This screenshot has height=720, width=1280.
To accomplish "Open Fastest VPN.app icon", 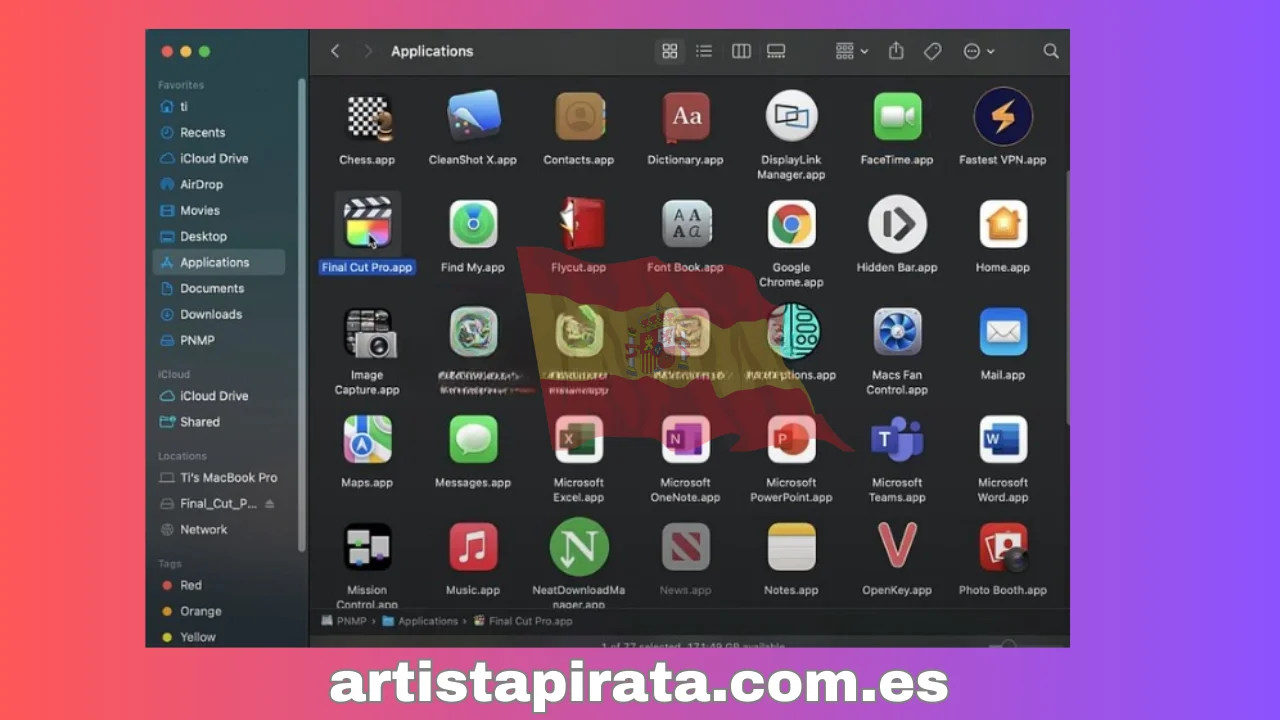I will click(1003, 116).
